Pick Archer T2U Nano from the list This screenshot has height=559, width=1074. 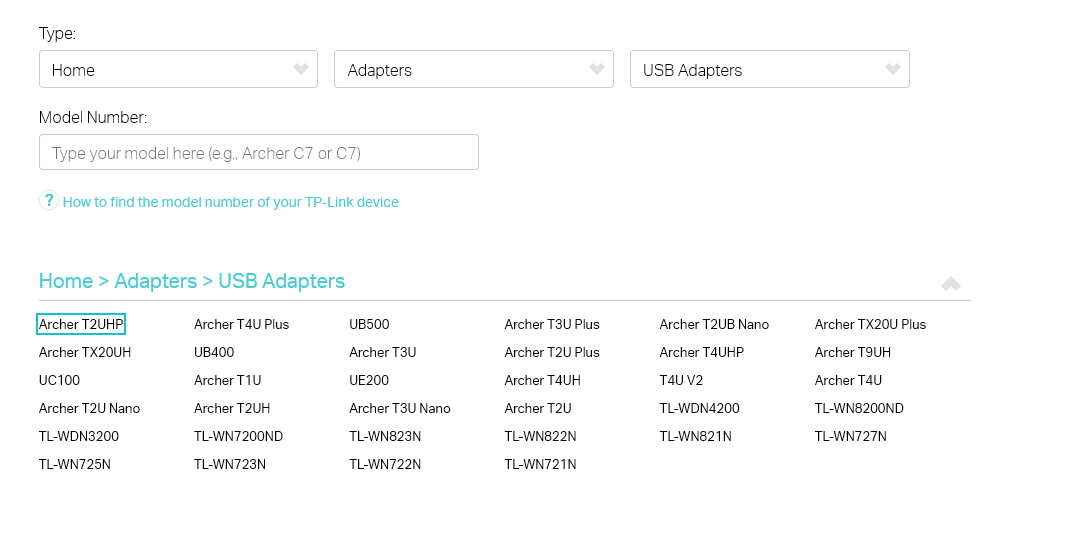pyautogui.click(x=90, y=408)
